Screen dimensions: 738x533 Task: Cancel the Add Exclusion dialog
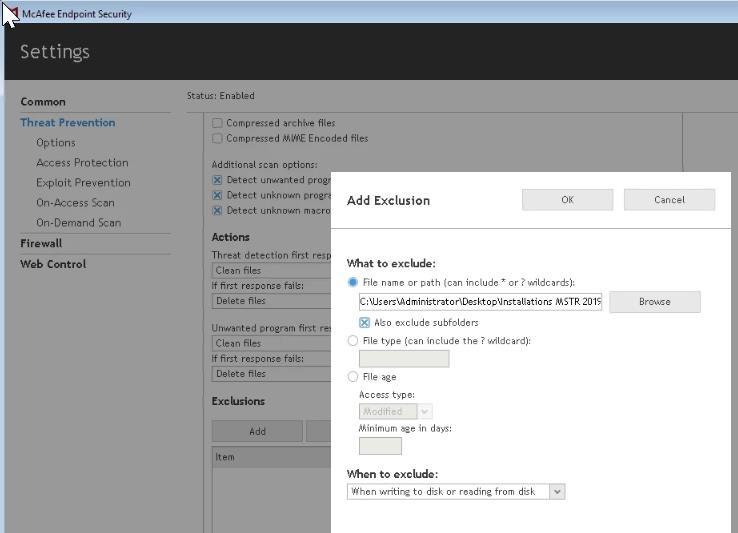[669, 200]
